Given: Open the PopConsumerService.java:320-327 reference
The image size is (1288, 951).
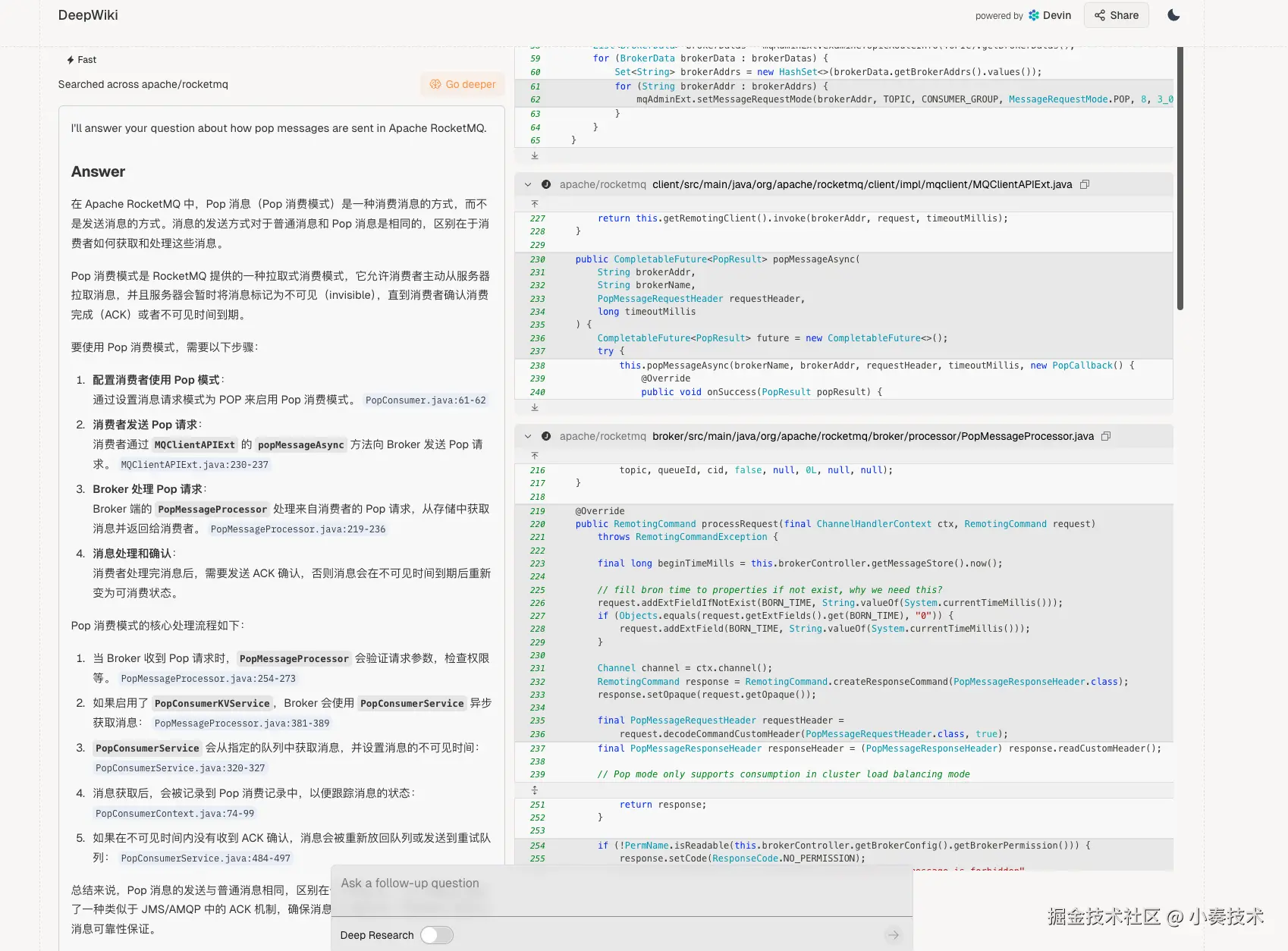Looking at the screenshot, I should point(181,768).
